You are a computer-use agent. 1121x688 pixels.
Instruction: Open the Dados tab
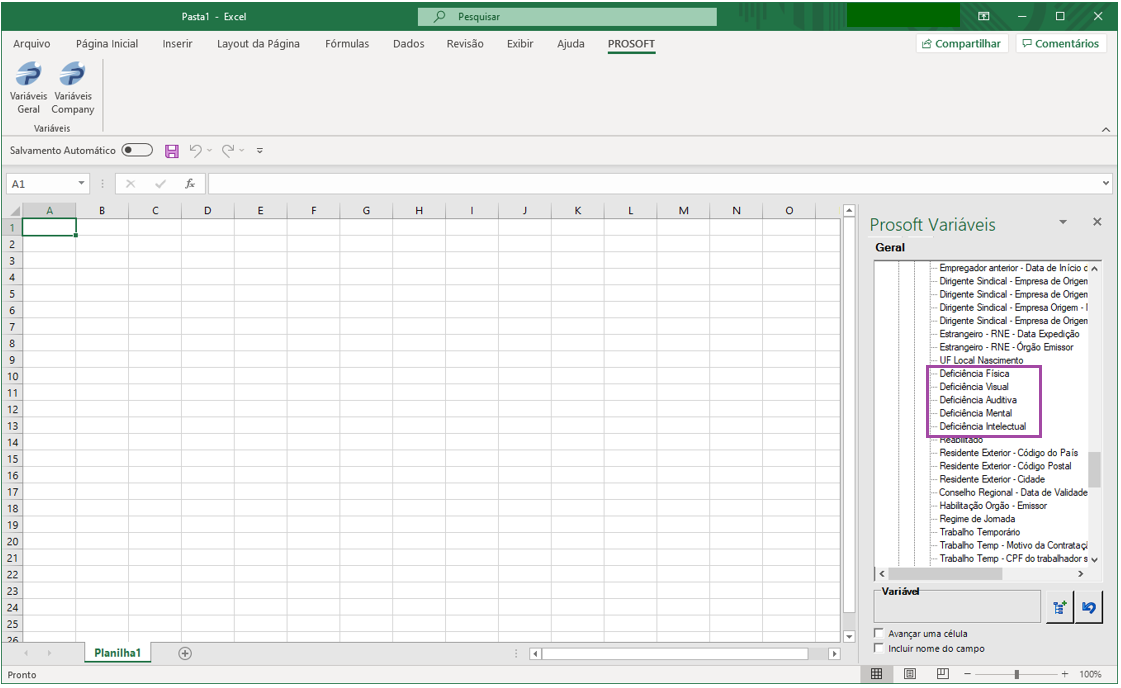pos(408,44)
